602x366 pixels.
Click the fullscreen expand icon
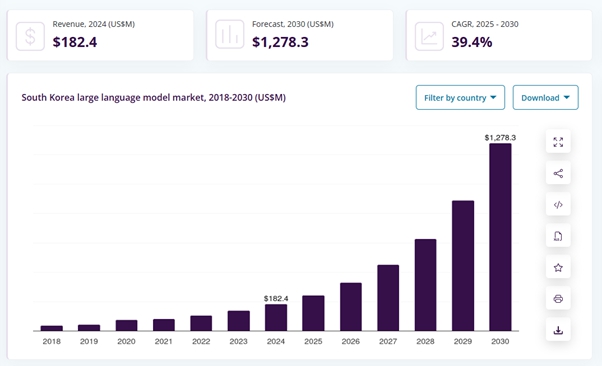tap(558, 142)
